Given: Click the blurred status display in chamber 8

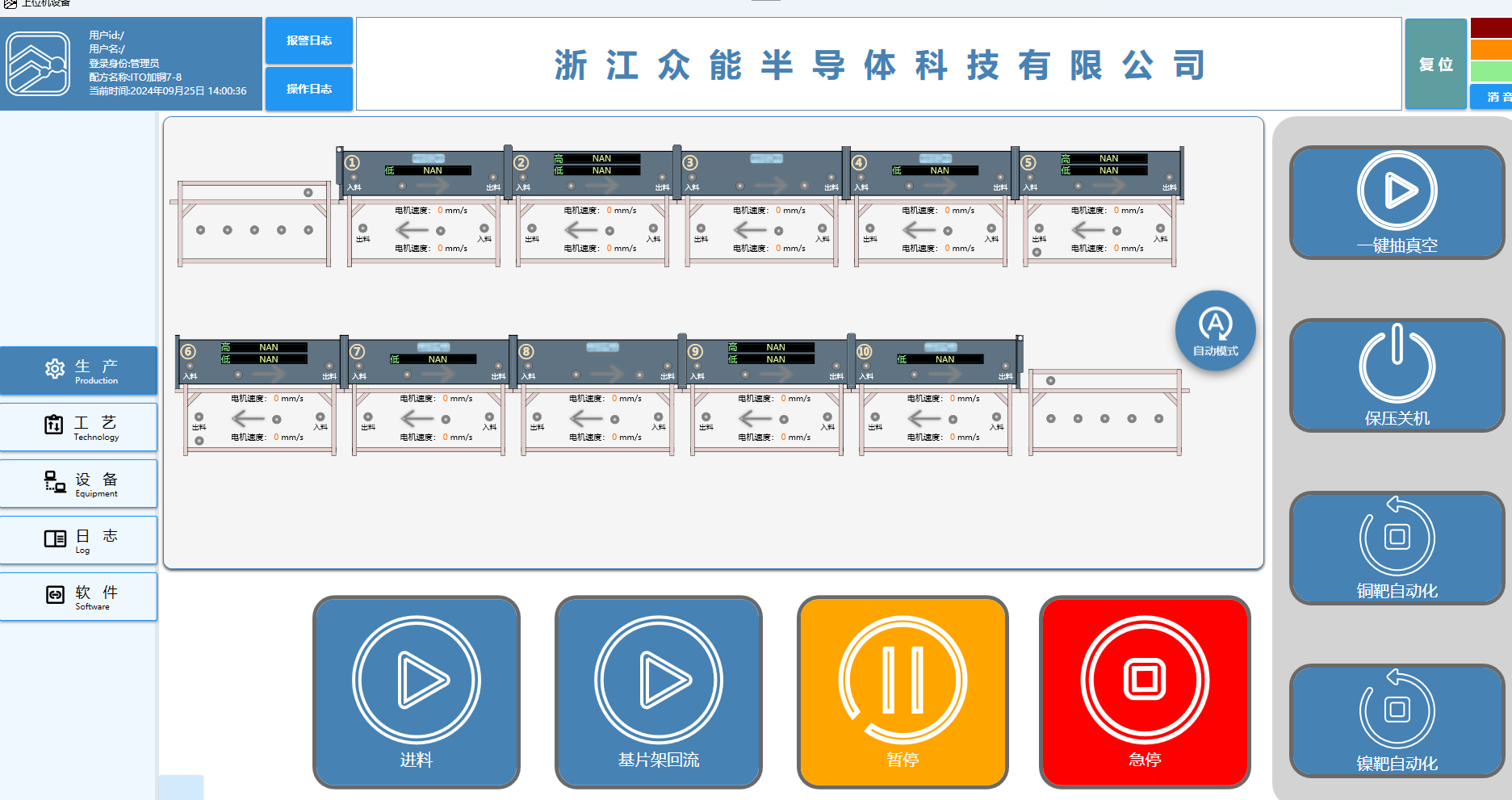Looking at the screenshot, I should pos(602,347).
